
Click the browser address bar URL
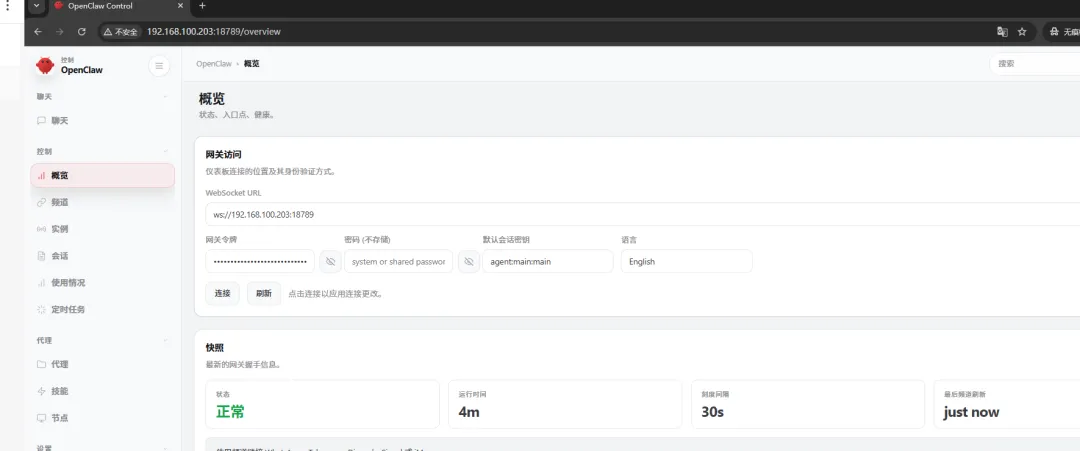214,32
